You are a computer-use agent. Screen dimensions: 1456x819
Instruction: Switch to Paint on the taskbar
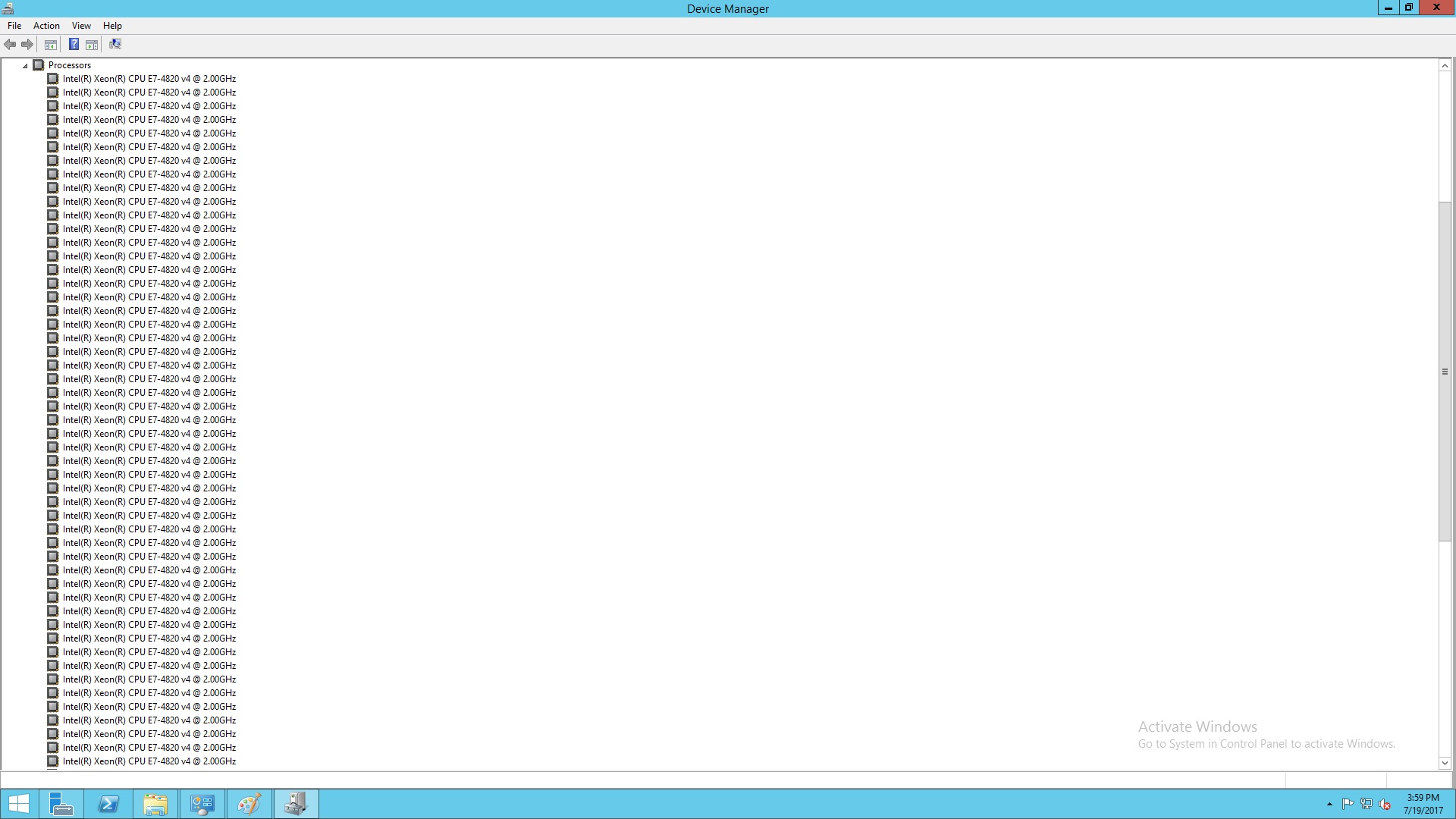[249, 804]
